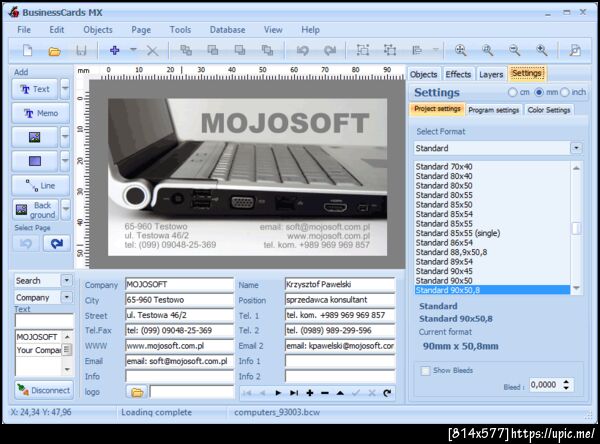Open the shape tool dropdown arrow
The image size is (600, 444).
(x=65, y=161)
